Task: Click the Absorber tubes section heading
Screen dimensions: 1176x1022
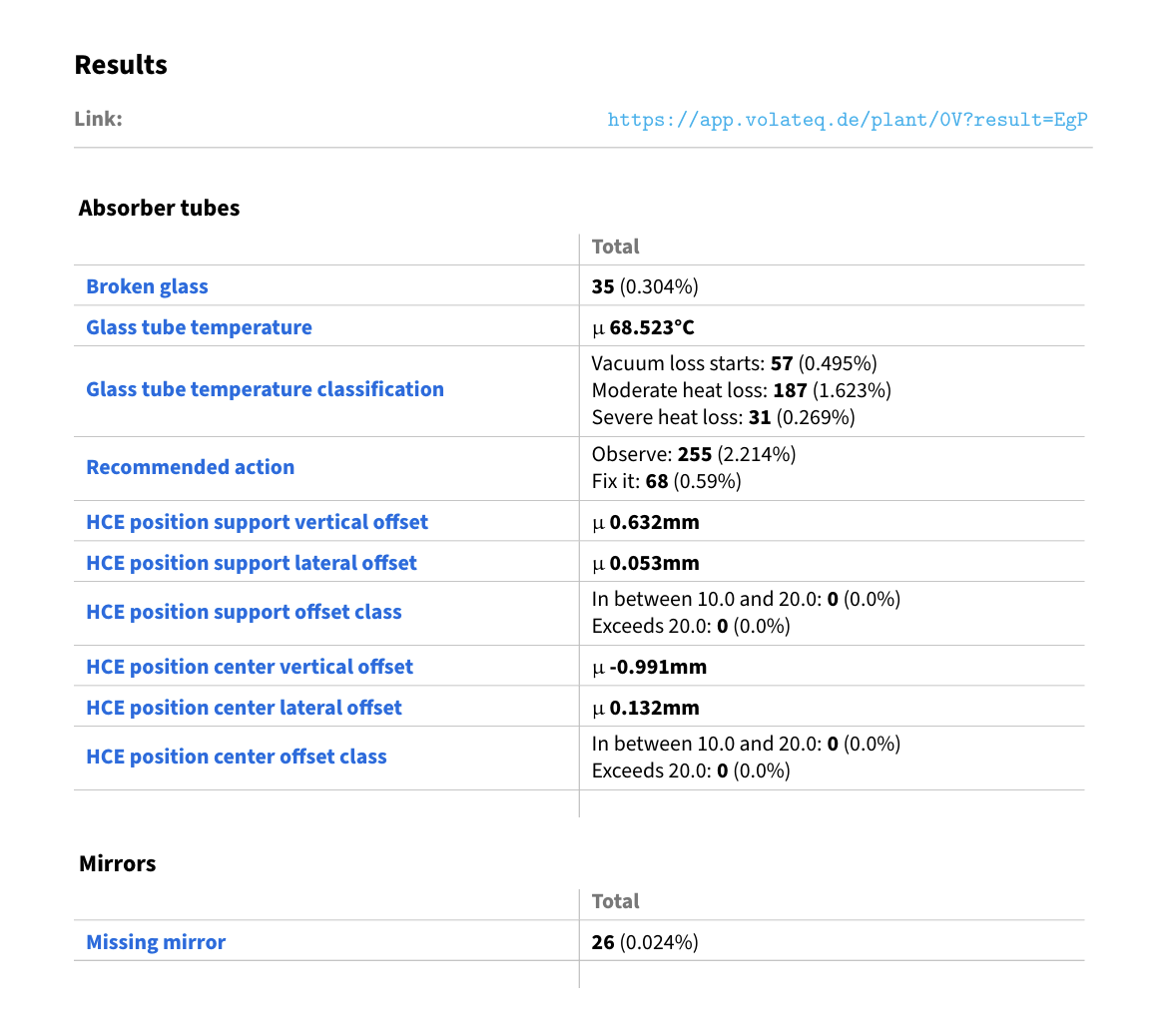Action: pos(159,208)
